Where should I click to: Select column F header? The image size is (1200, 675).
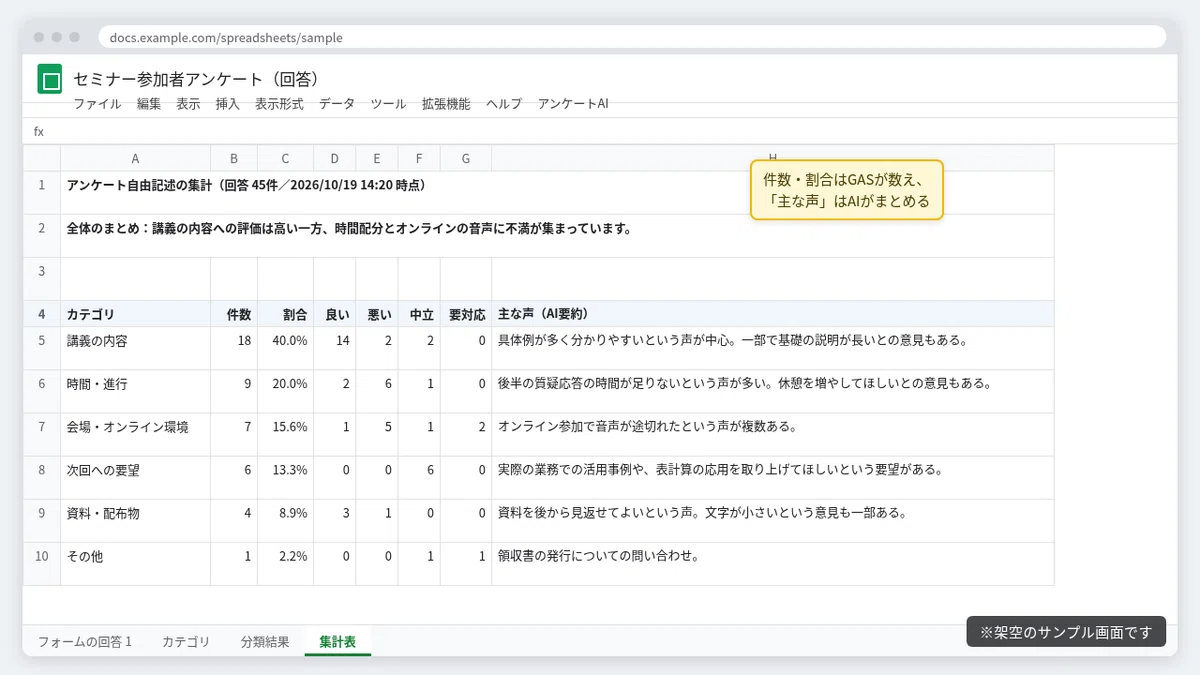(x=418, y=158)
